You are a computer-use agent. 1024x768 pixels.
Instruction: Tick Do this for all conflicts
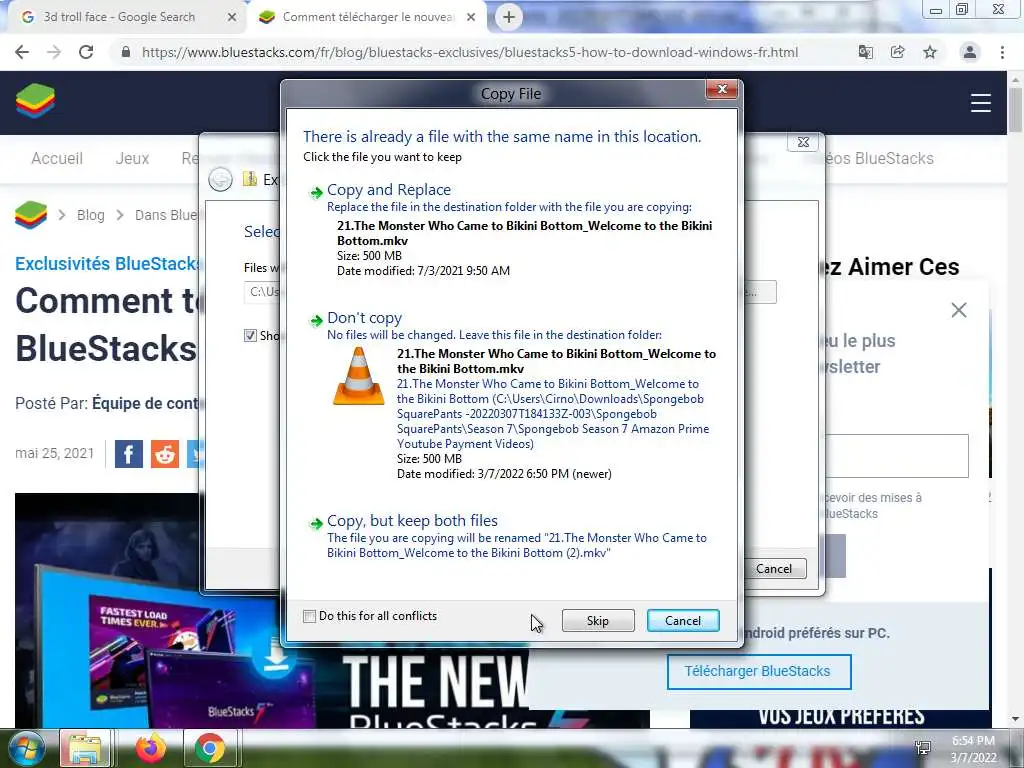coord(310,616)
